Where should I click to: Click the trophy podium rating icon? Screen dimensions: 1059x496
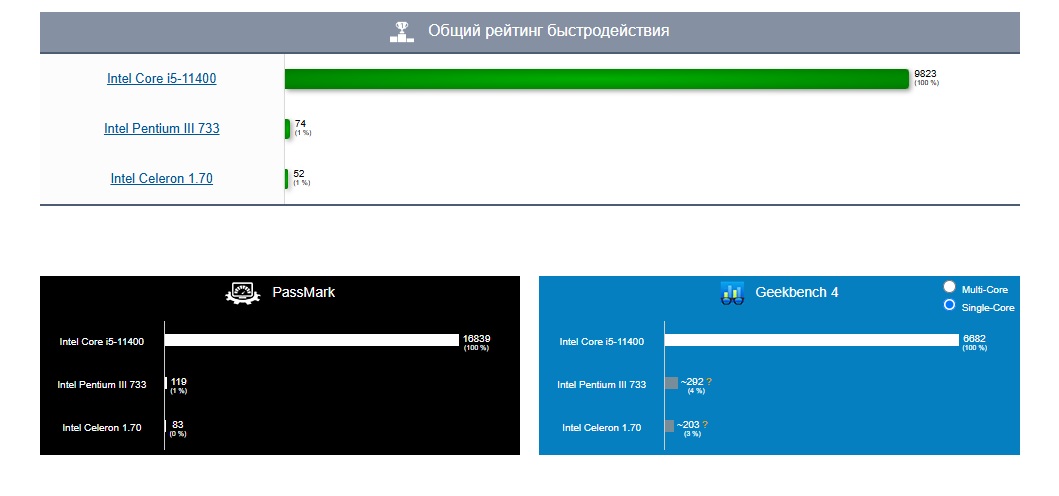point(402,31)
